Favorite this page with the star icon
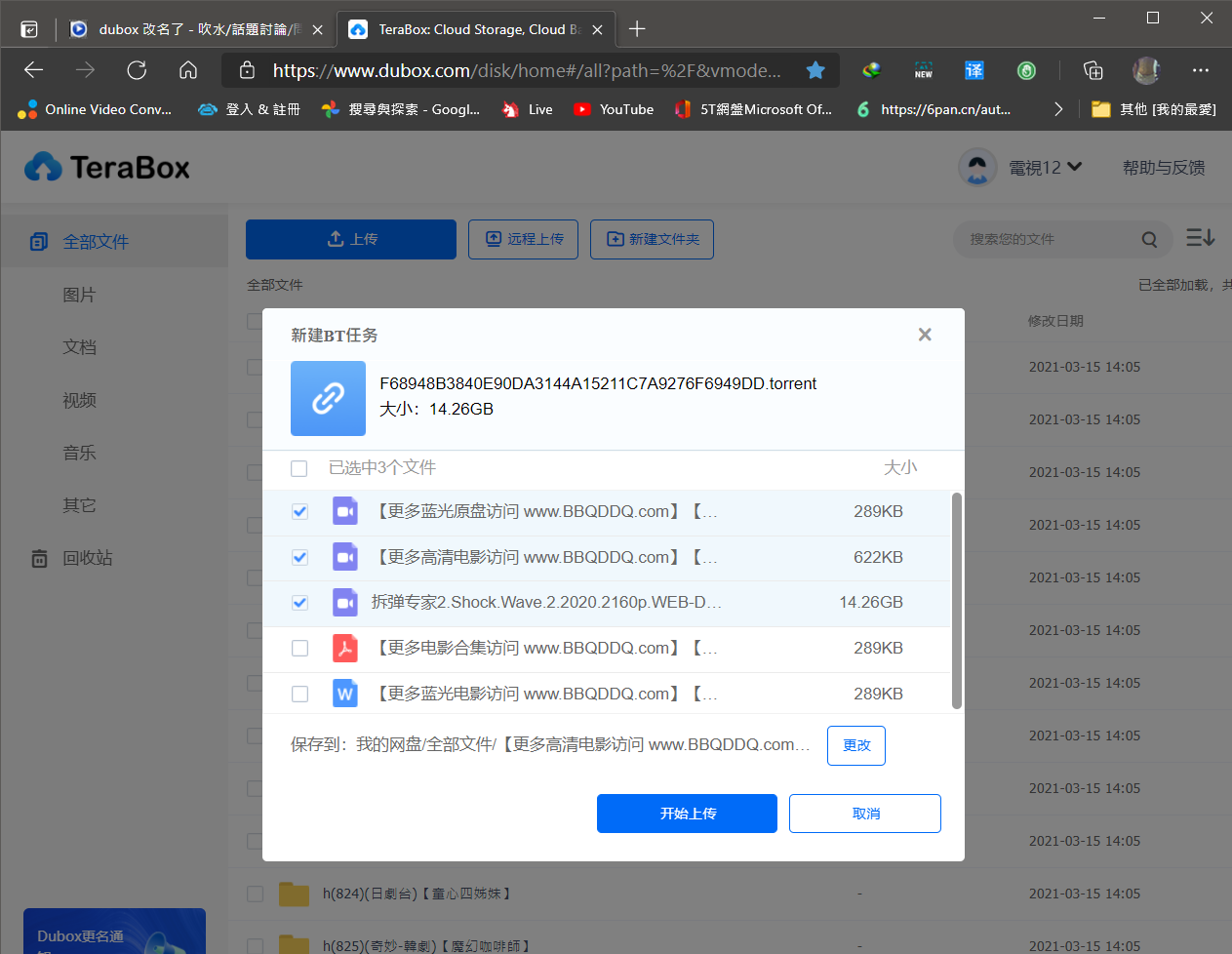 pos(815,70)
